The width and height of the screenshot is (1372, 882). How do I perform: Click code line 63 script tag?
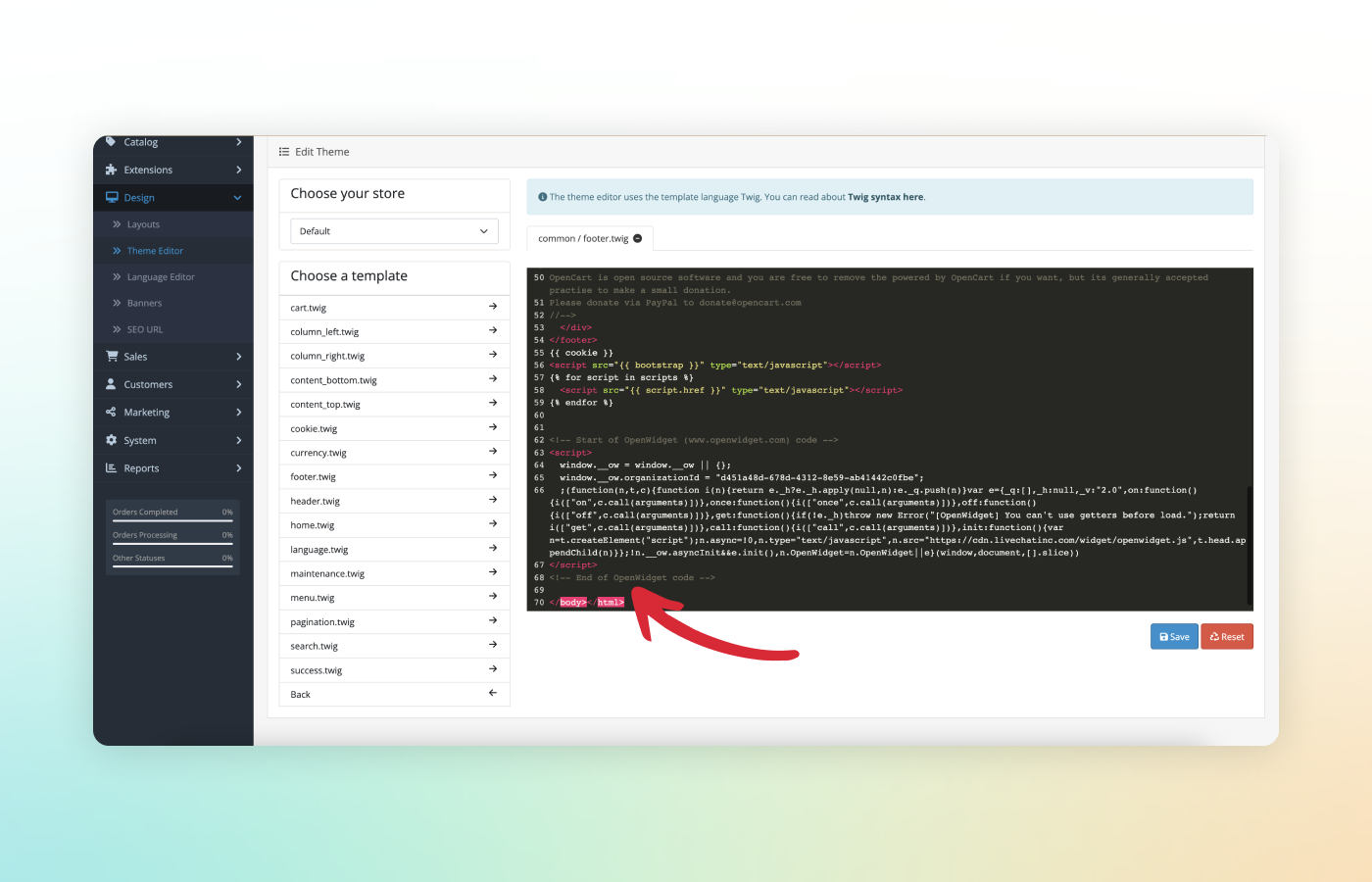coord(570,453)
